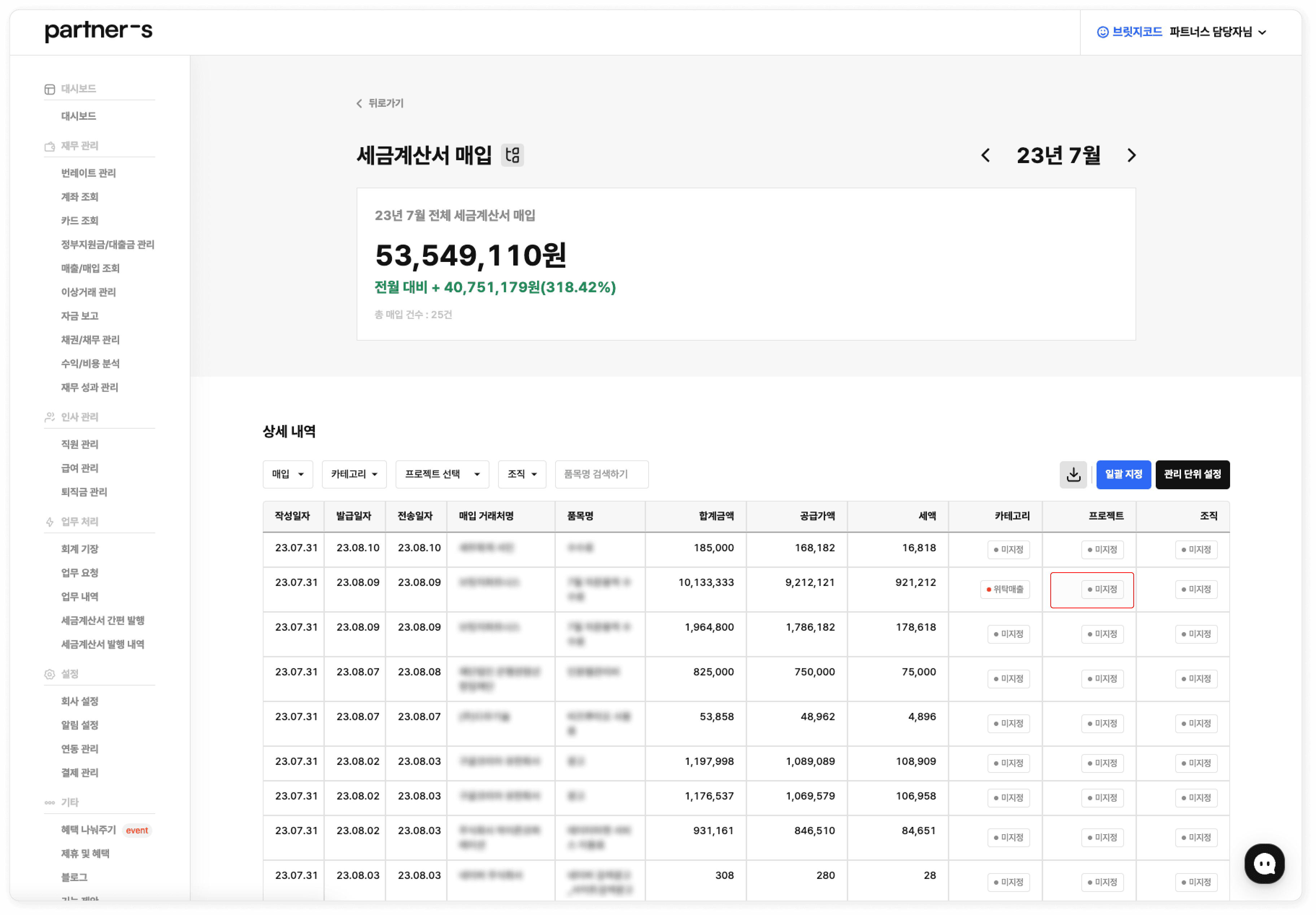The width and height of the screenshot is (1316, 915).
Task: Open 회계 기장 page
Action: pos(80,550)
